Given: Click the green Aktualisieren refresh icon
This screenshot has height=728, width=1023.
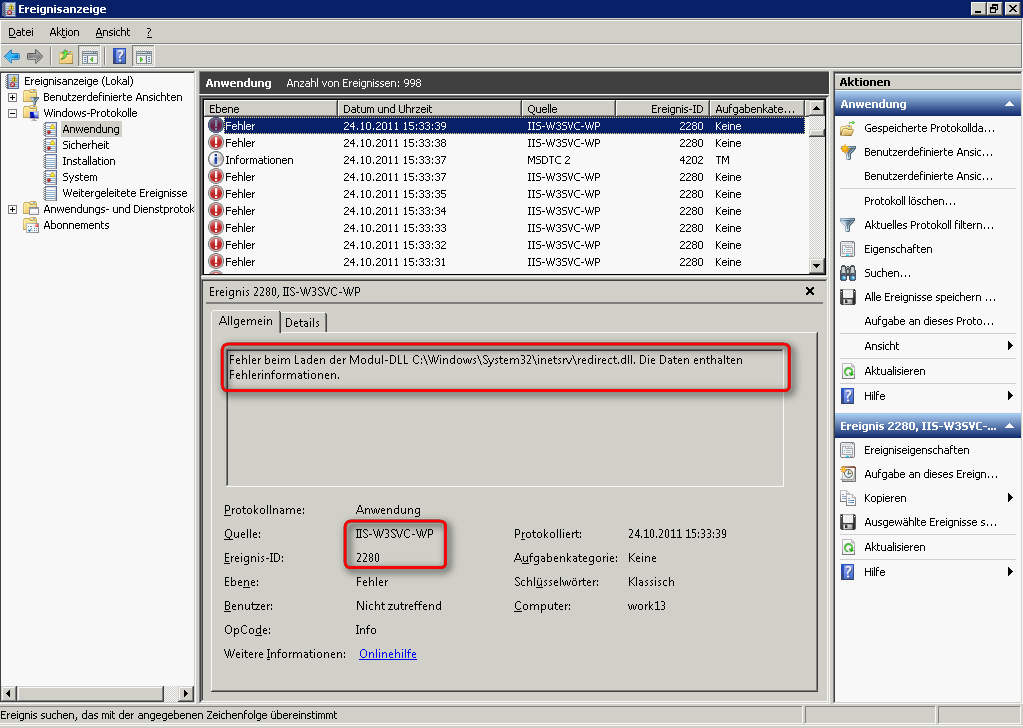Looking at the screenshot, I should click(848, 371).
